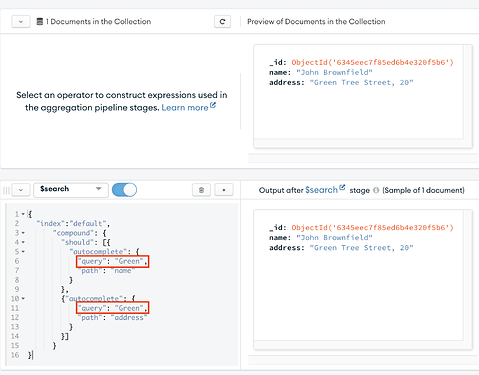
Task: Click the end of line 16 in editor
Action: (33, 355)
